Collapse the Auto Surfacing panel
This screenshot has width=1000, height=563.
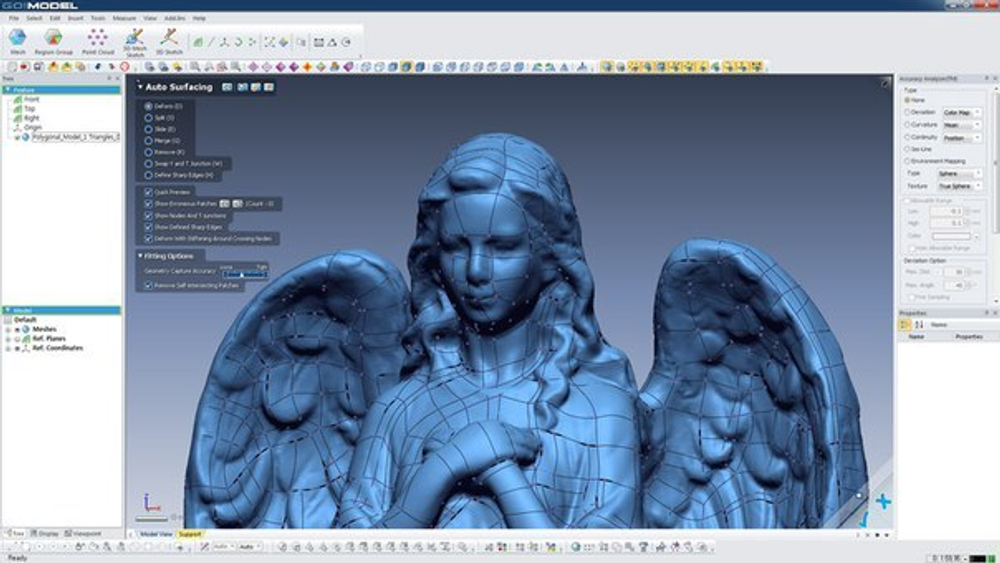140,87
